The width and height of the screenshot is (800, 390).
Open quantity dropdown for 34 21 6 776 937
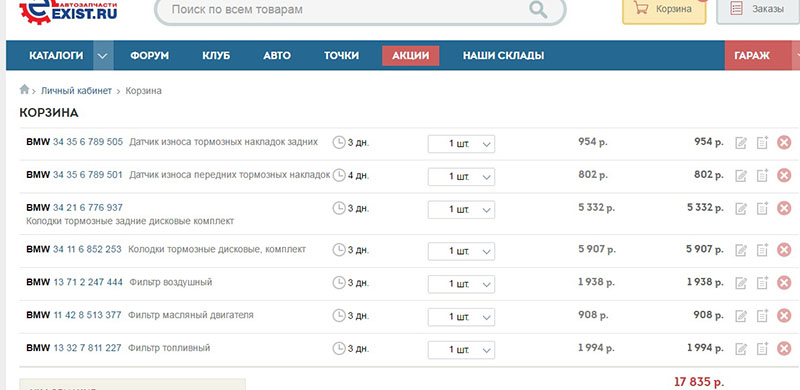[x=461, y=209]
